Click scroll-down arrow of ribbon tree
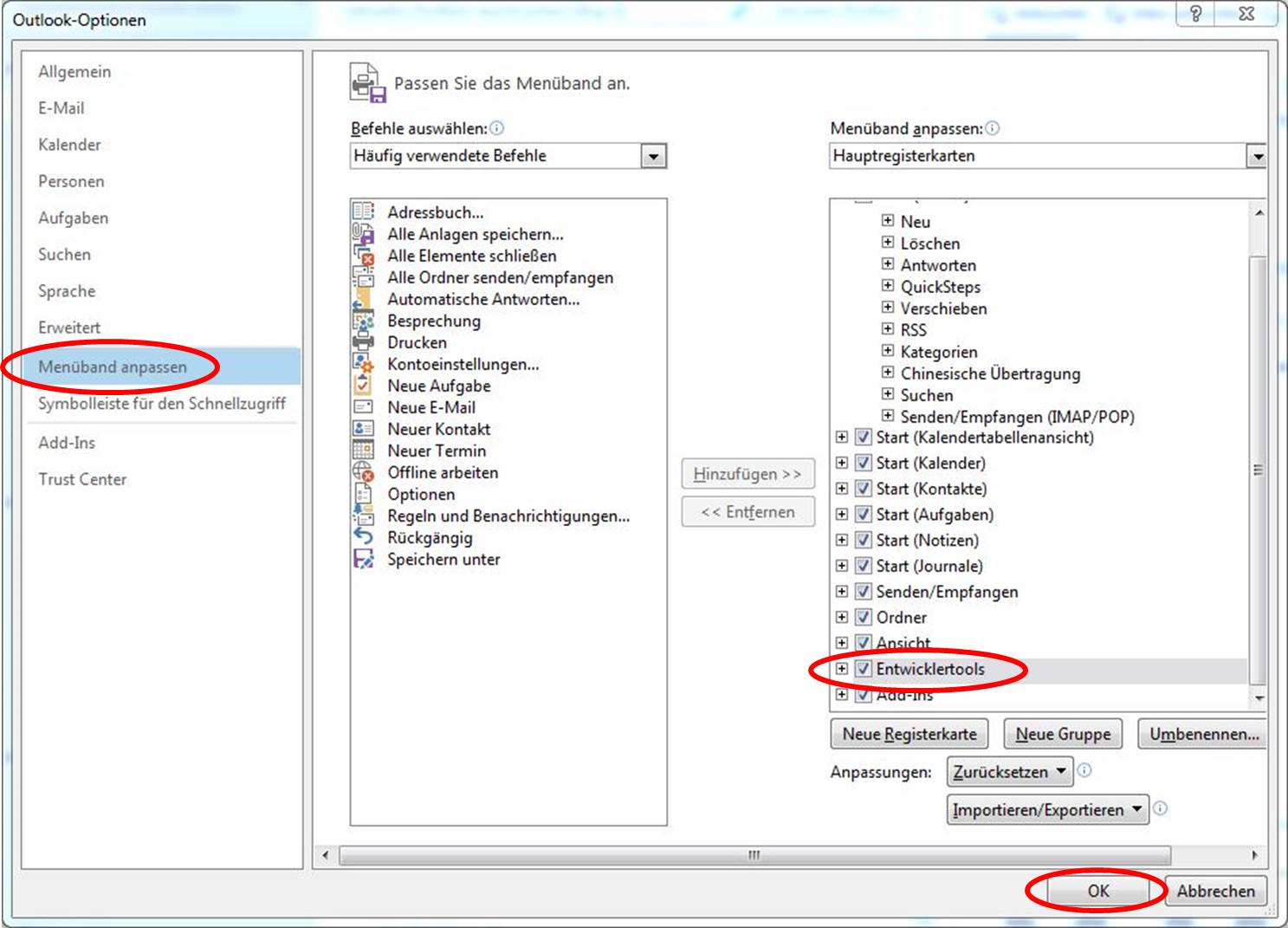Image resolution: width=1288 pixels, height=928 pixels. [x=1259, y=698]
